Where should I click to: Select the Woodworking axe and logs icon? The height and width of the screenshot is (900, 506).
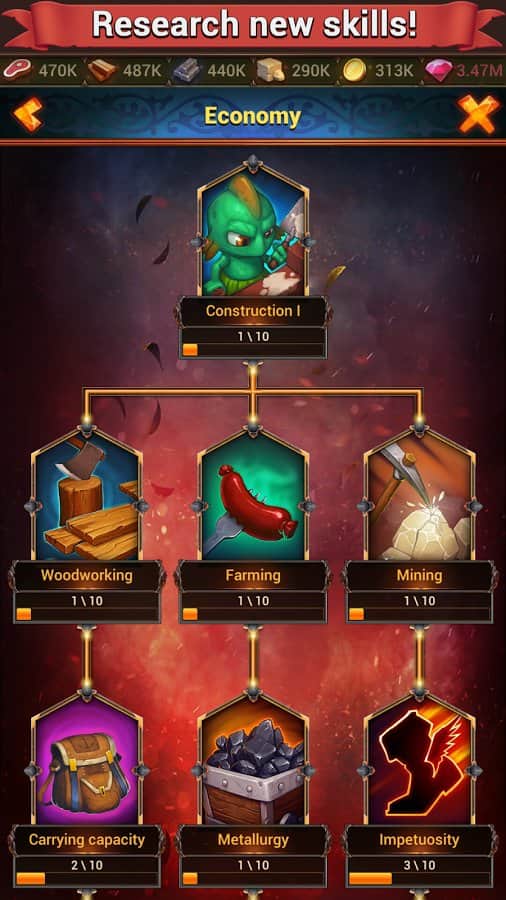pos(87,495)
